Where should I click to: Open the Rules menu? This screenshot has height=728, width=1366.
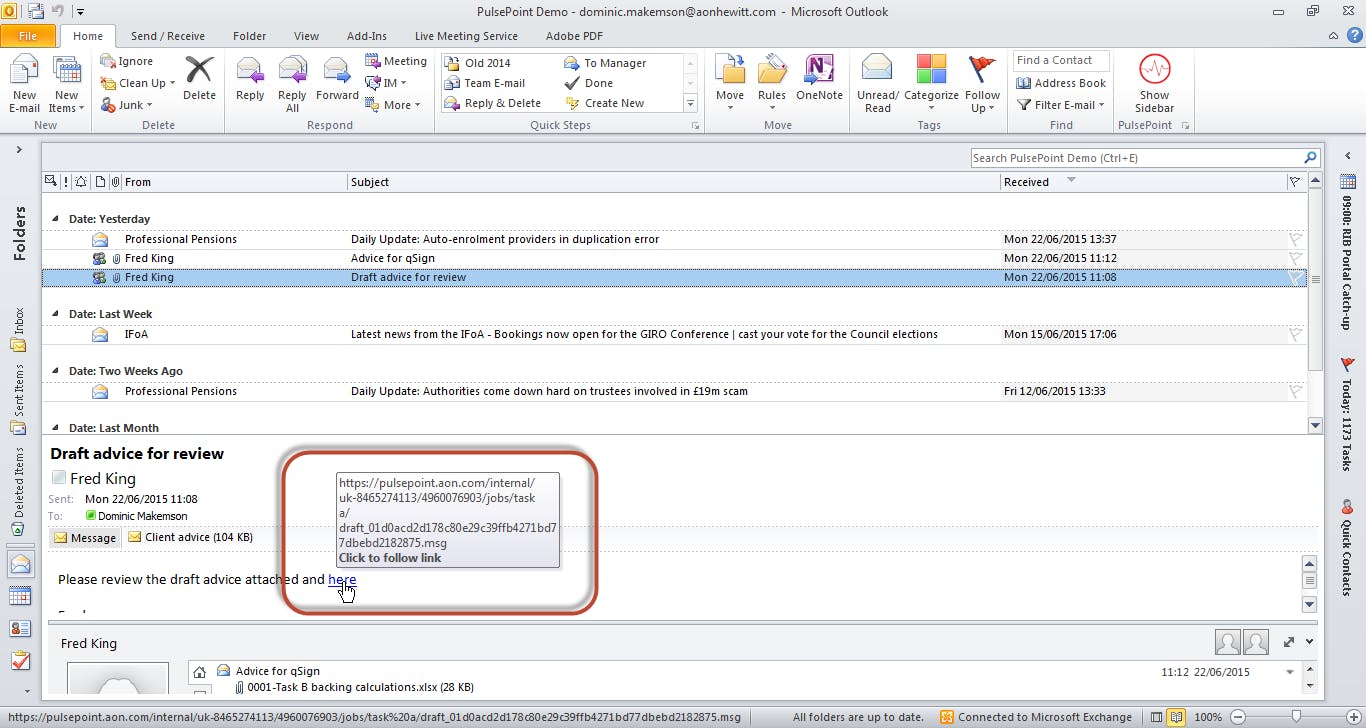pyautogui.click(x=772, y=85)
